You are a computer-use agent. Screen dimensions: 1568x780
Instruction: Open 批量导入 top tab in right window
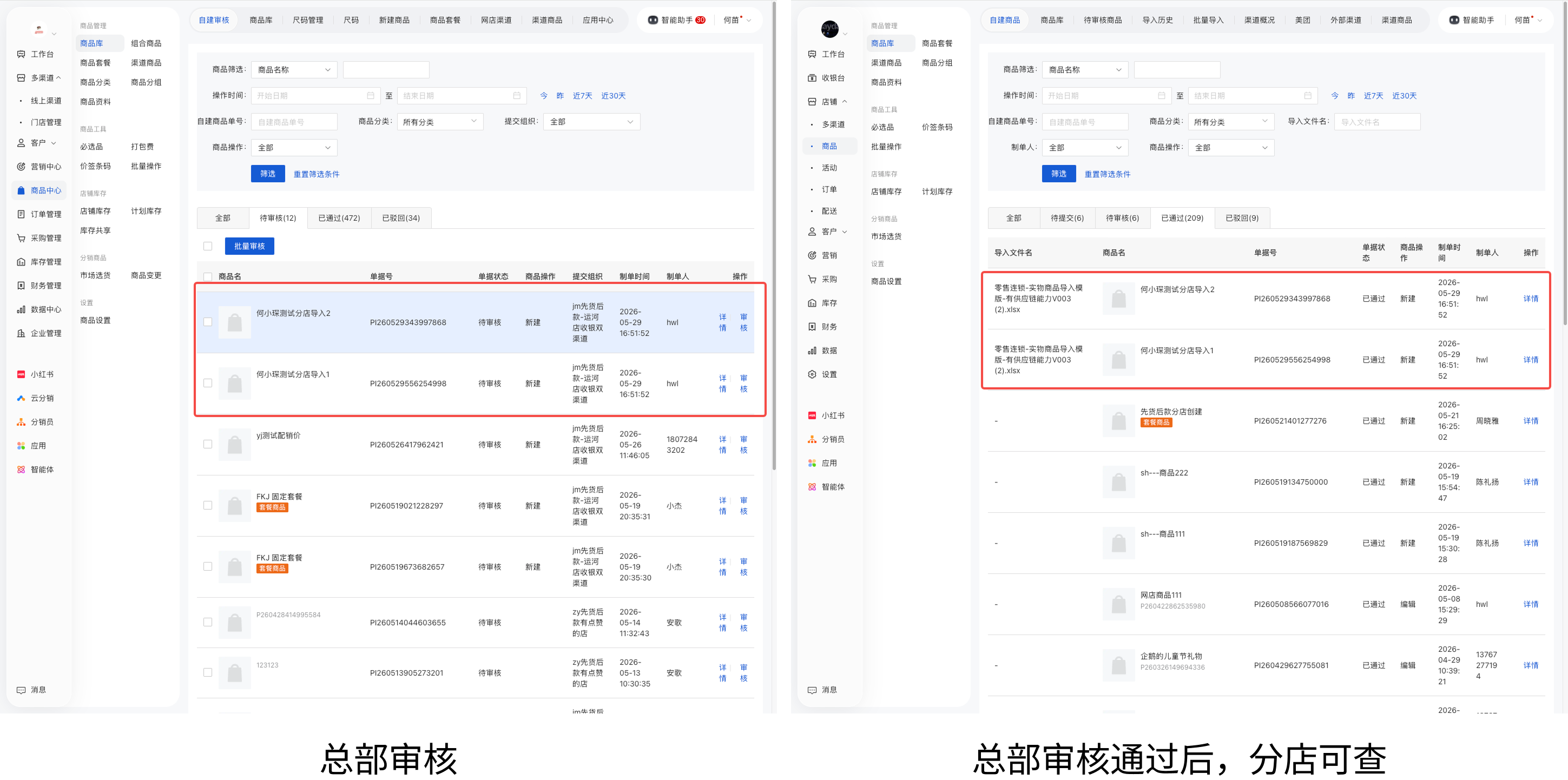[1208, 20]
